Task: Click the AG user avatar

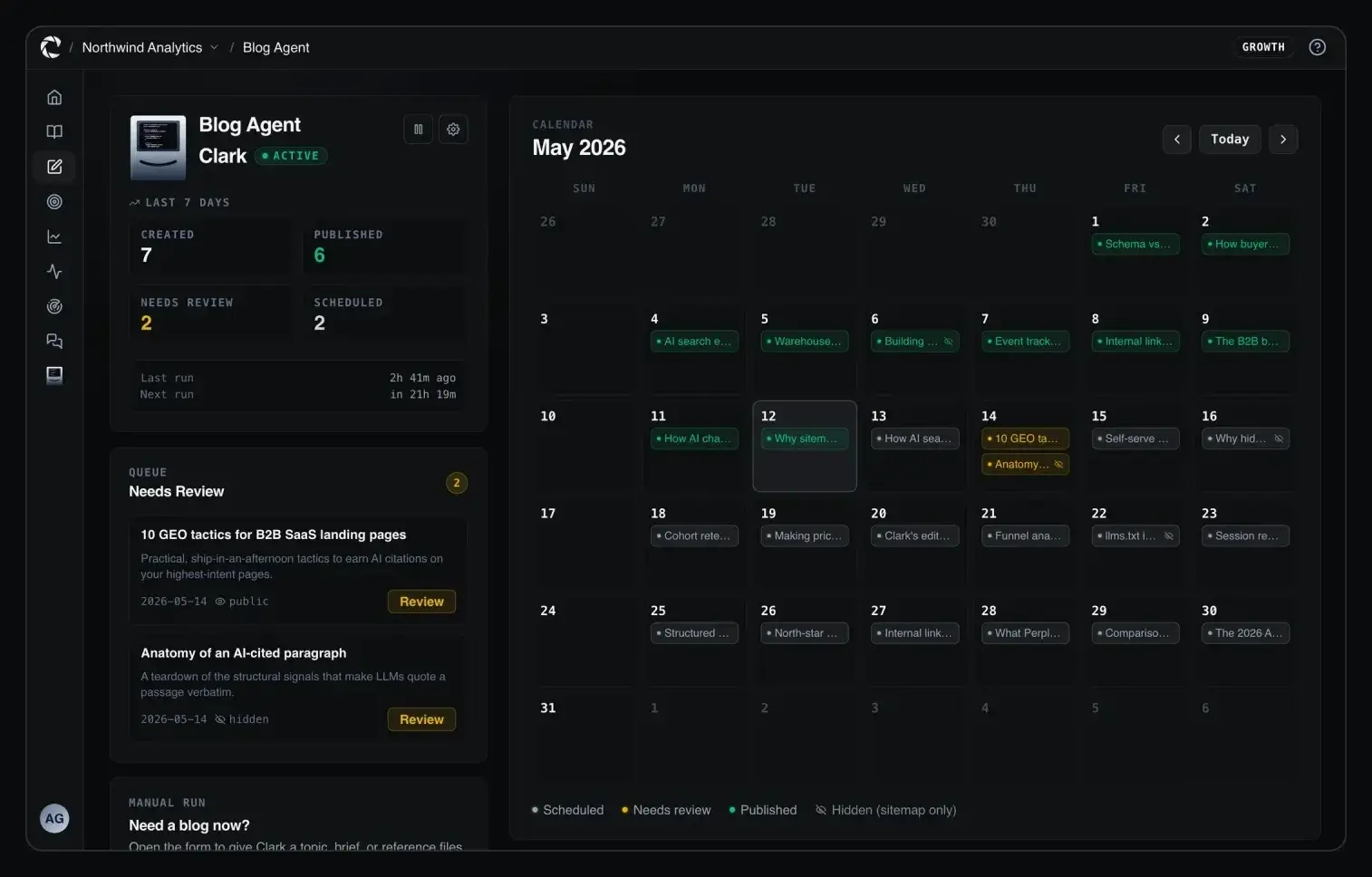Action: point(54,819)
